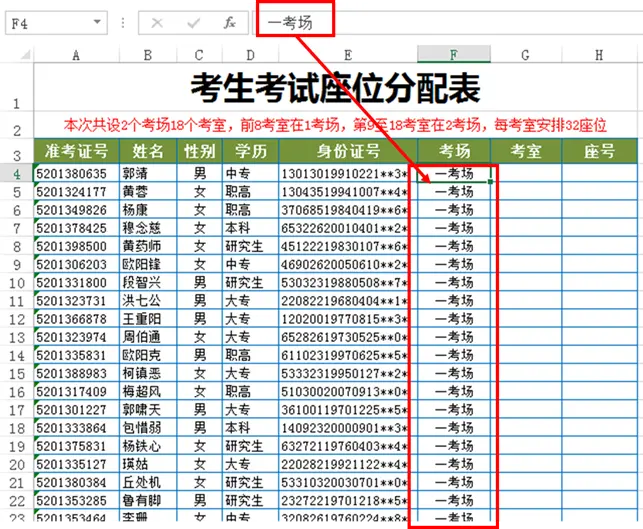Click the 考场 header cell
The image size is (643, 529).
pyautogui.click(x=454, y=151)
